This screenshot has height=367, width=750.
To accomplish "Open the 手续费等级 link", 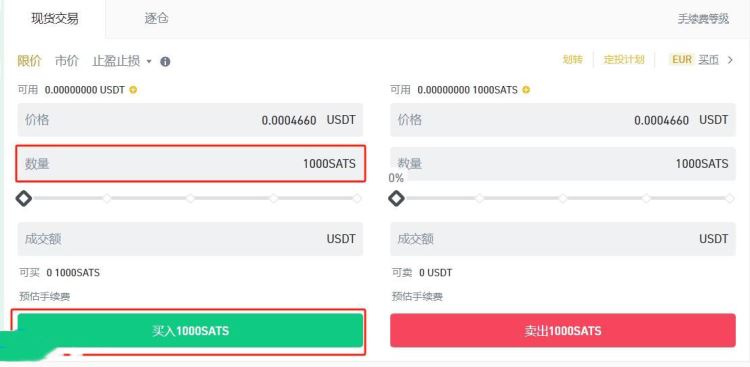I will [x=703, y=19].
